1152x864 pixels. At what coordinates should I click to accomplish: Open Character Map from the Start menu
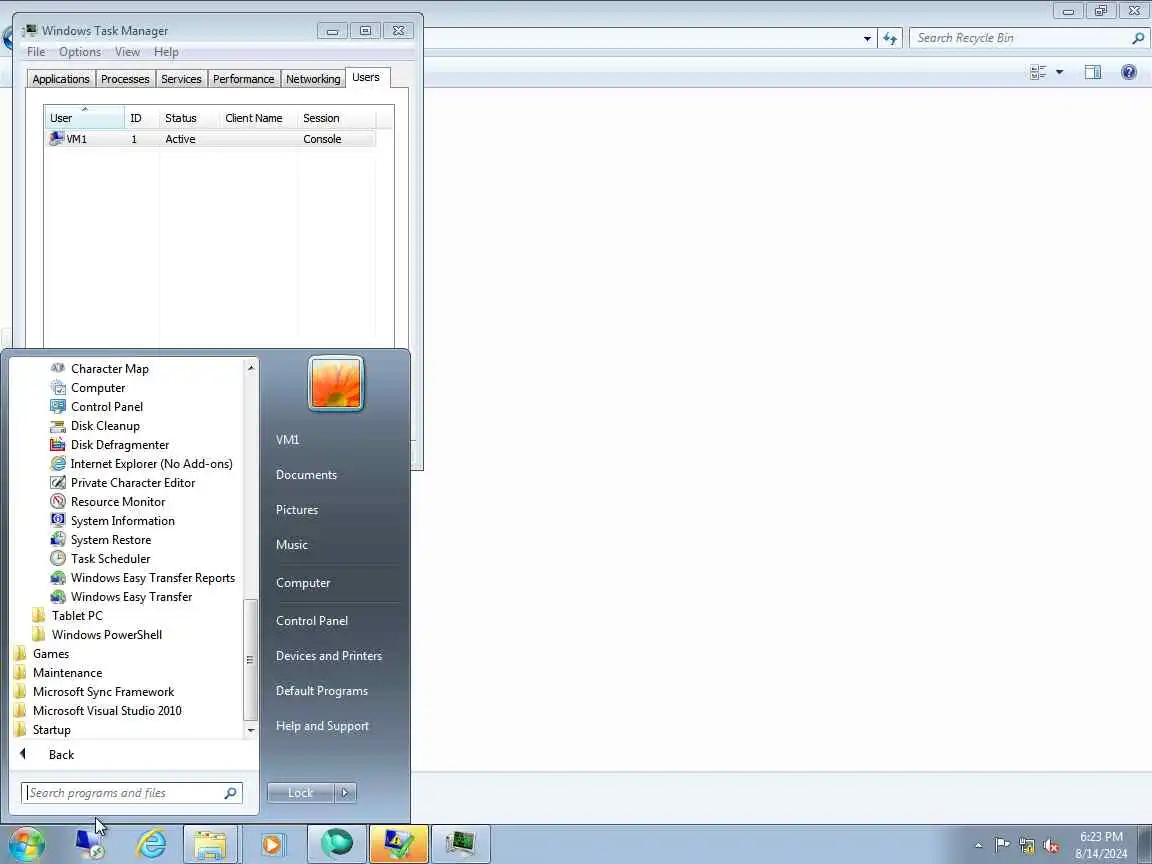point(99,369)
